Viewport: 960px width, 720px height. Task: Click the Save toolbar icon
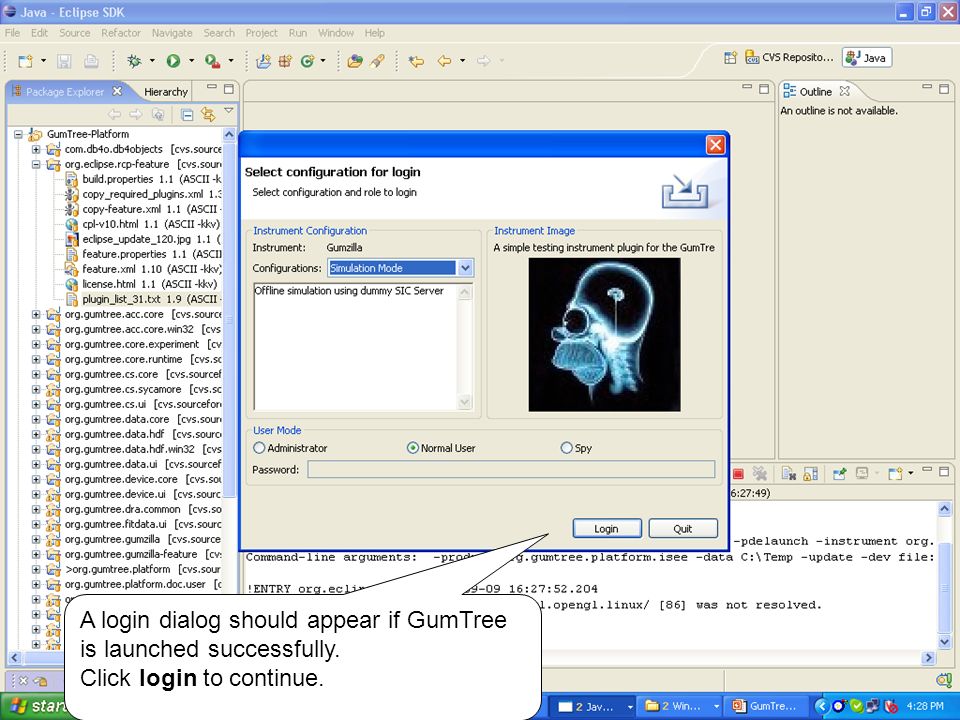point(64,61)
